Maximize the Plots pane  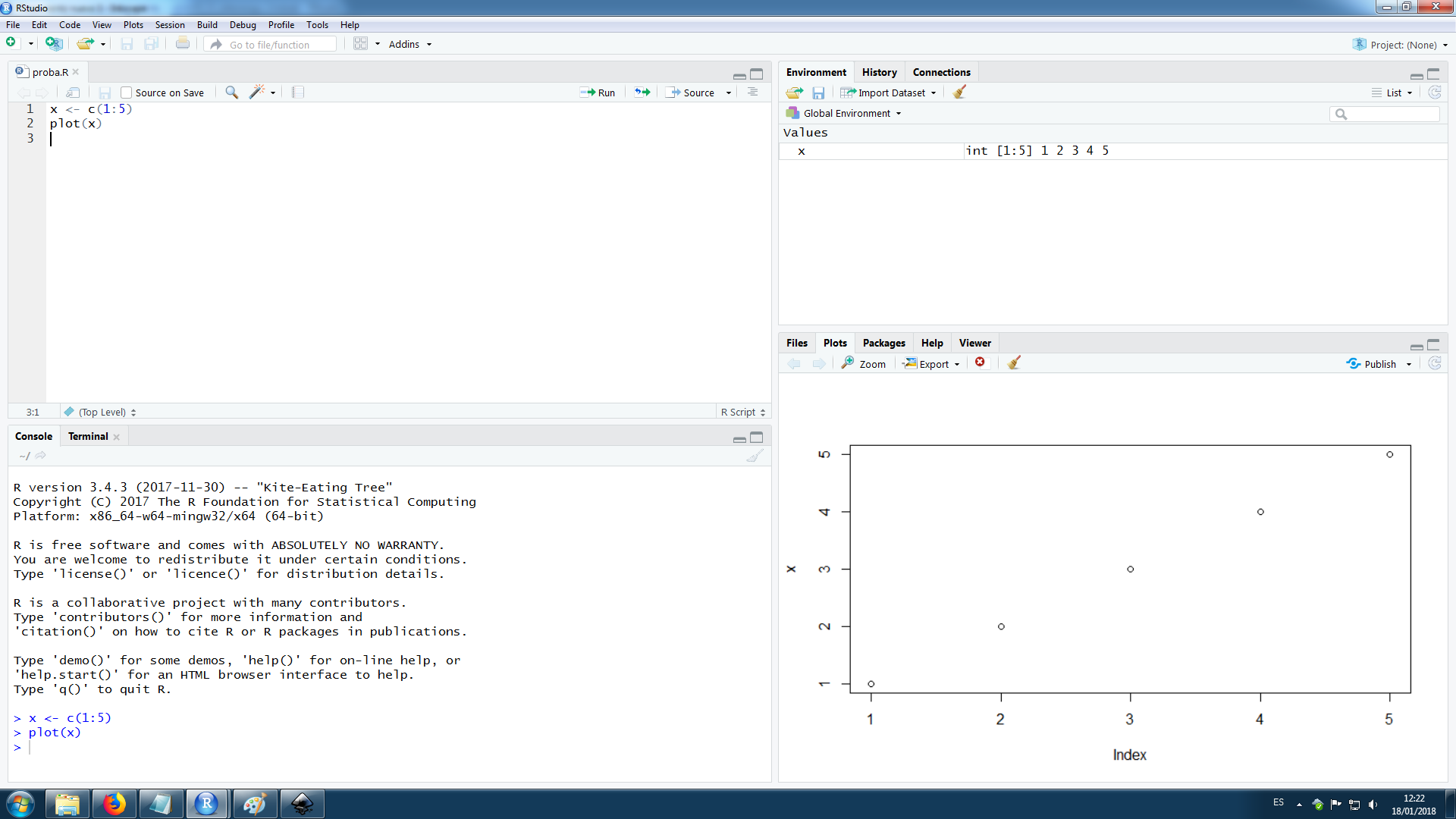[x=1433, y=344]
